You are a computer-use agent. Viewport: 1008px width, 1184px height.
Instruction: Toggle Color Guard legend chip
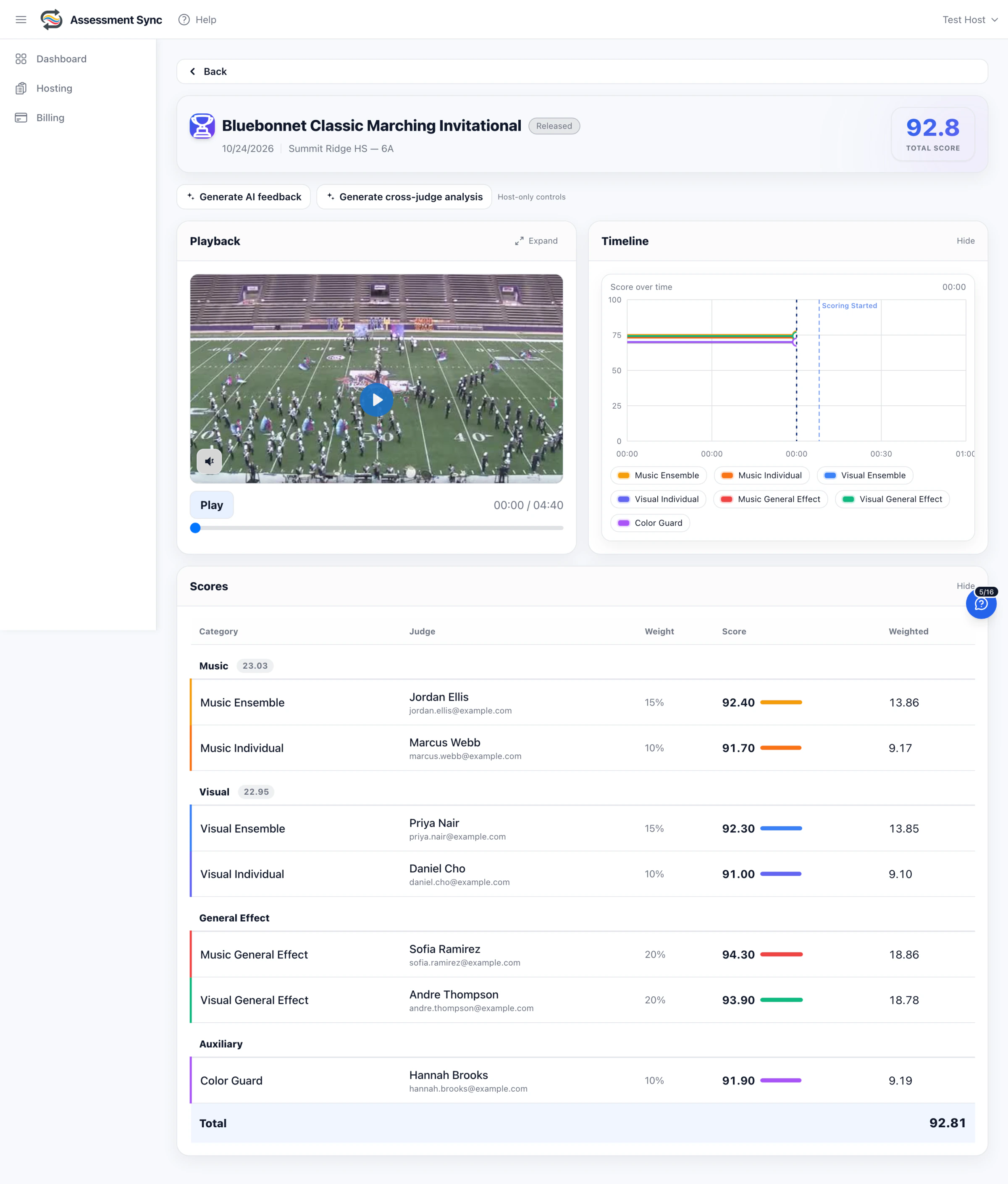650,523
